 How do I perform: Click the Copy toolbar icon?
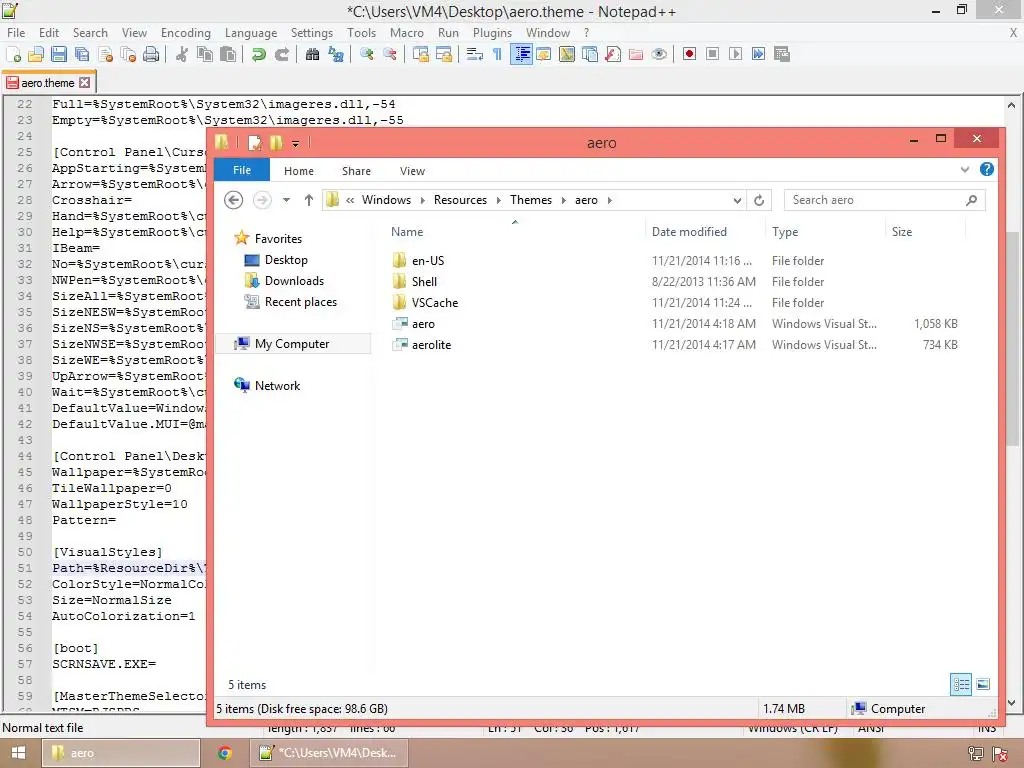click(x=205, y=54)
